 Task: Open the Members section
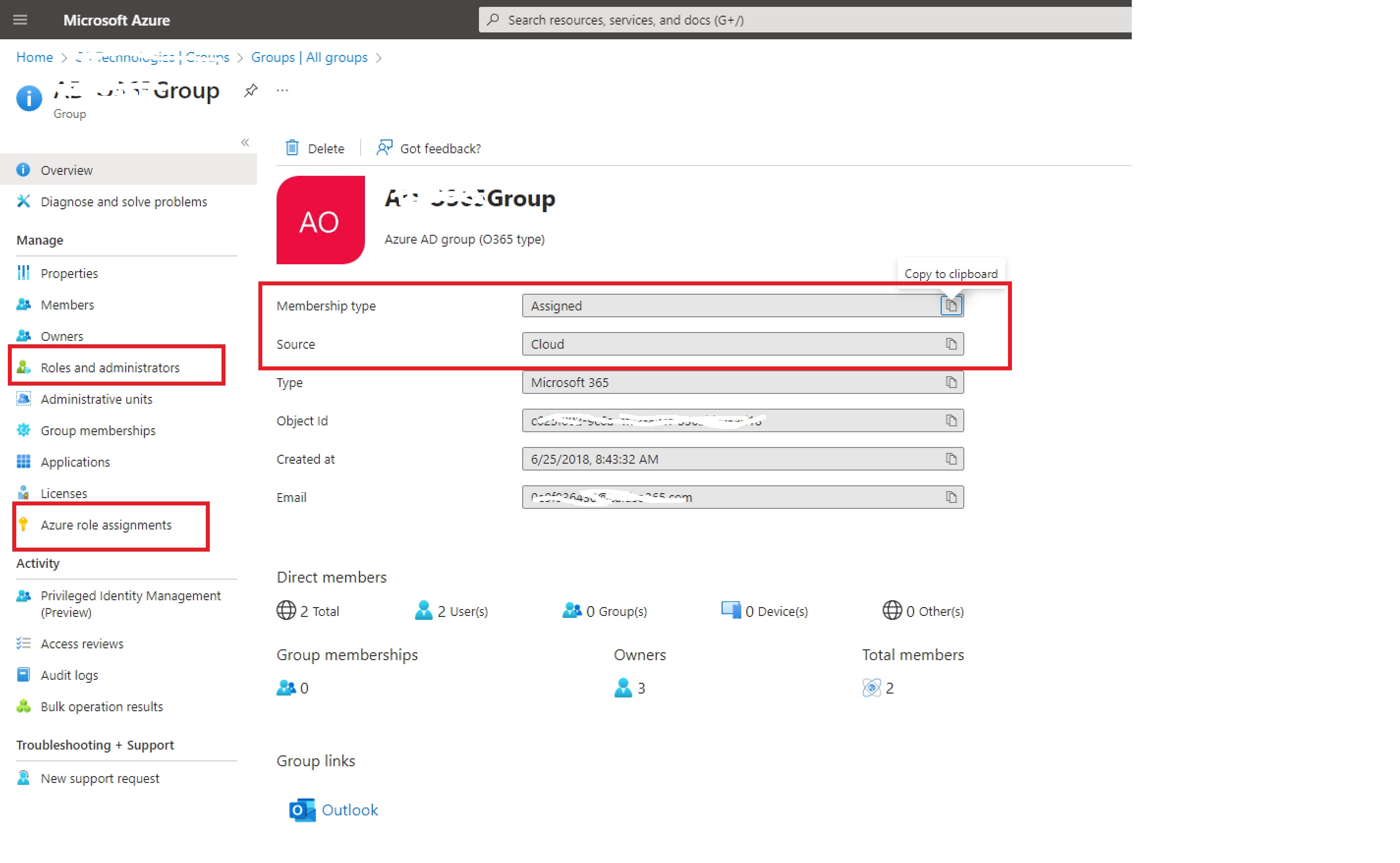[67, 305]
